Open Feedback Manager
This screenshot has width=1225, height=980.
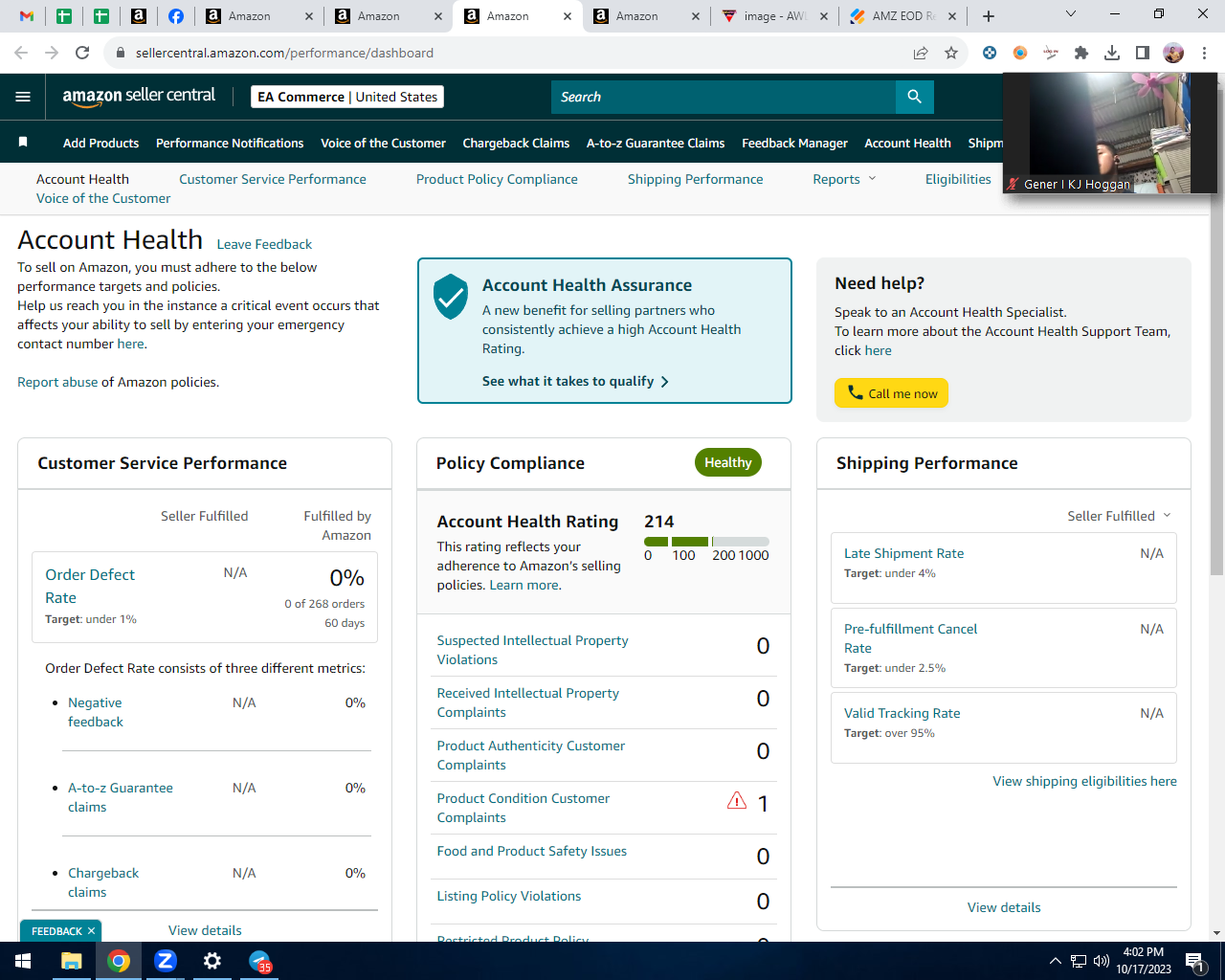coord(794,143)
